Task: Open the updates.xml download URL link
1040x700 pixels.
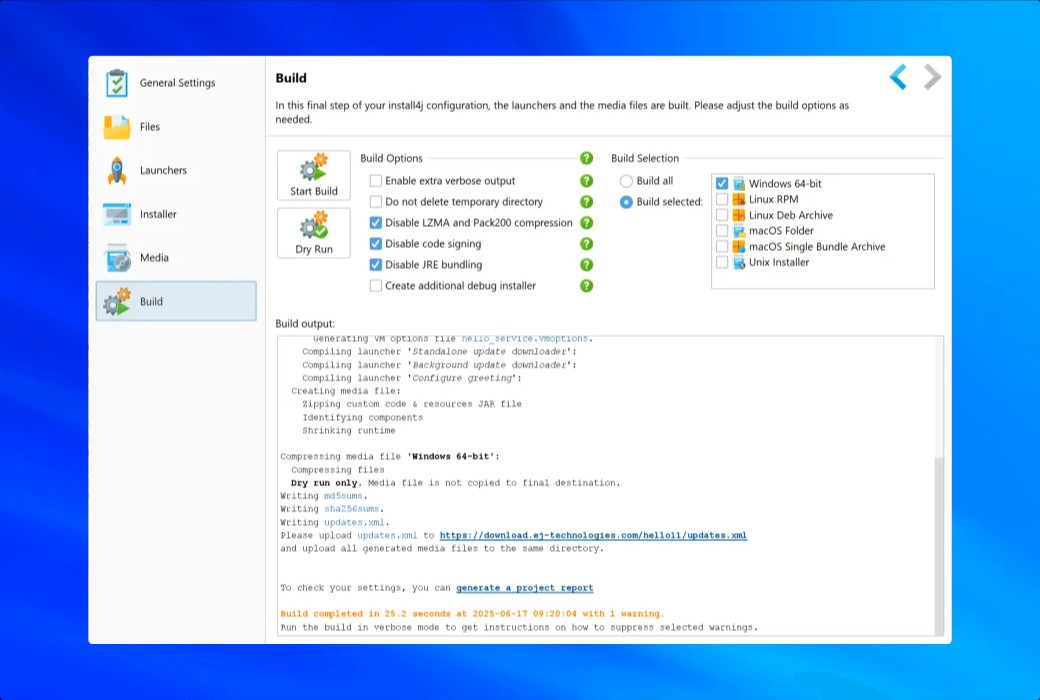Action: [593, 535]
